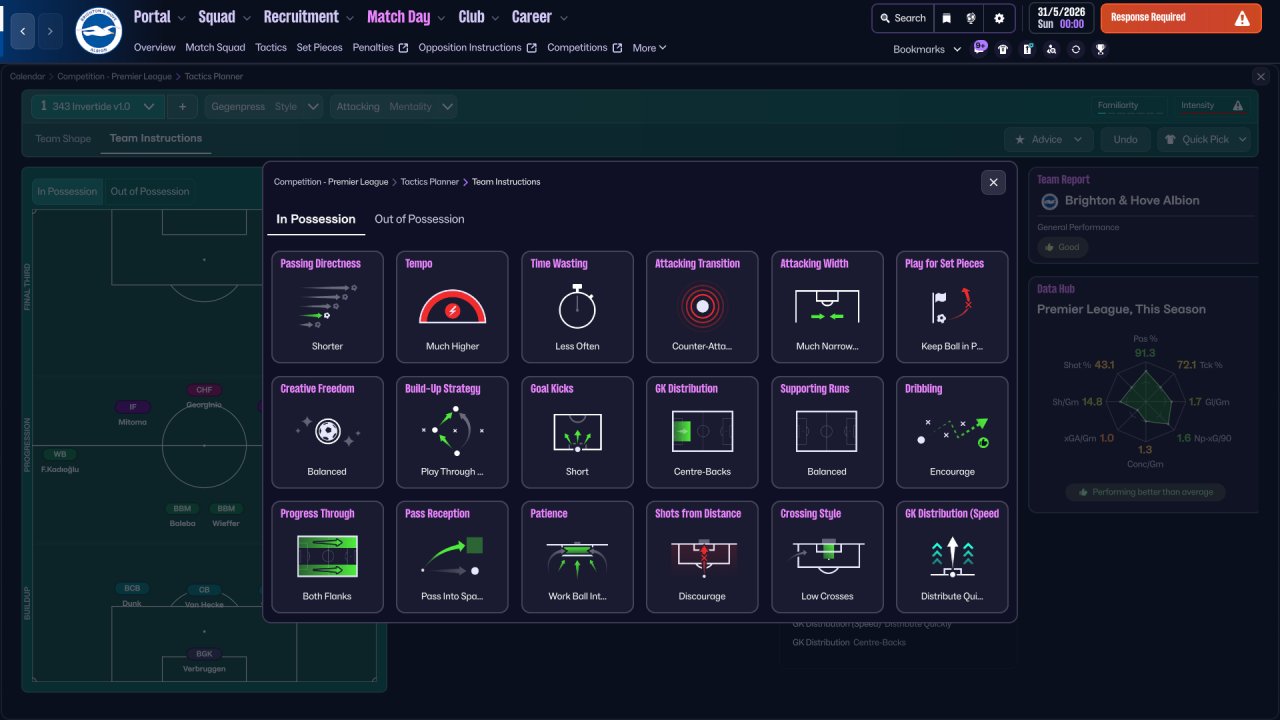The image size is (1280, 720).
Task: Open the 343 Invertide tactic dropdown
Action: click(x=97, y=107)
